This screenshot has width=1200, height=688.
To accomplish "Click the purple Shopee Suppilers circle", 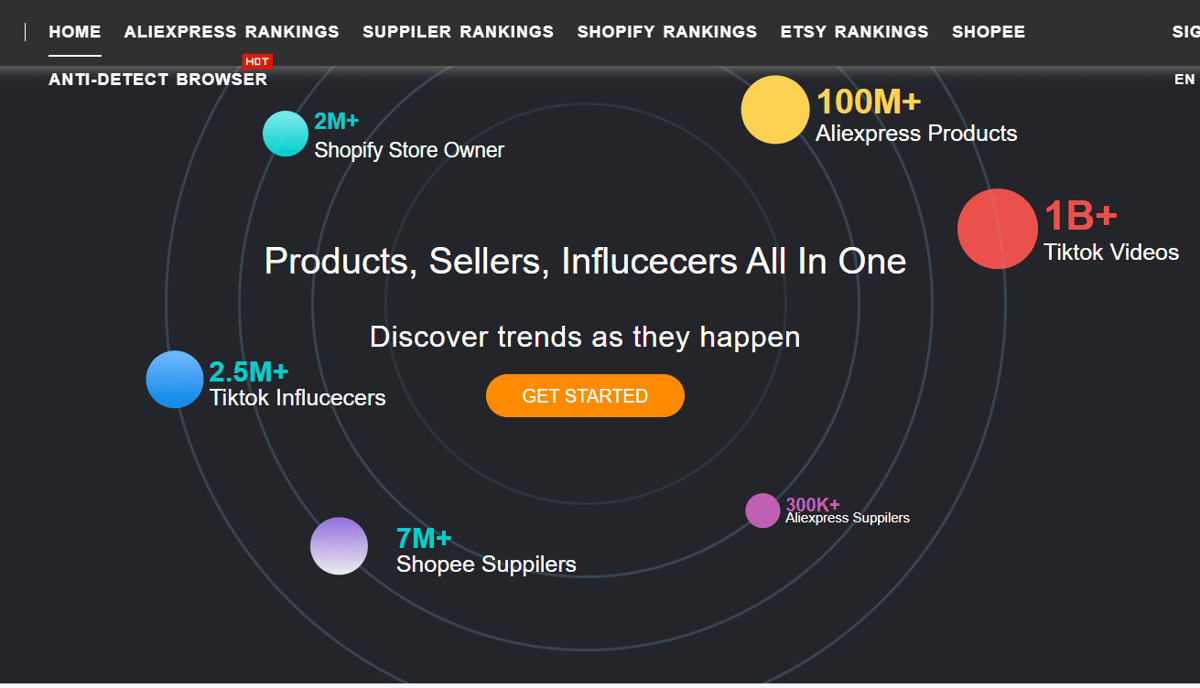I will point(339,546).
